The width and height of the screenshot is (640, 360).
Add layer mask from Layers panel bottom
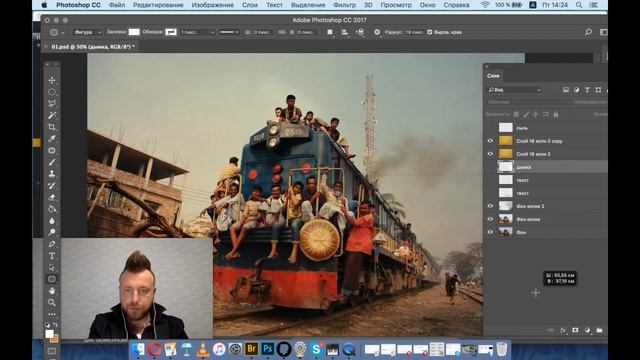(575, 330)
